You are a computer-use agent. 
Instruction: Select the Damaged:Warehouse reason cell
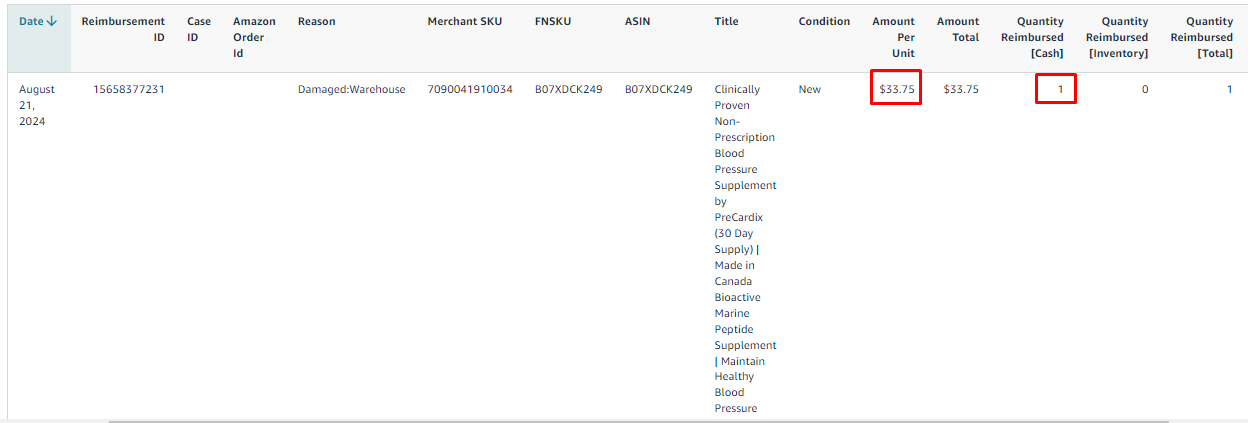coord(351,89)
